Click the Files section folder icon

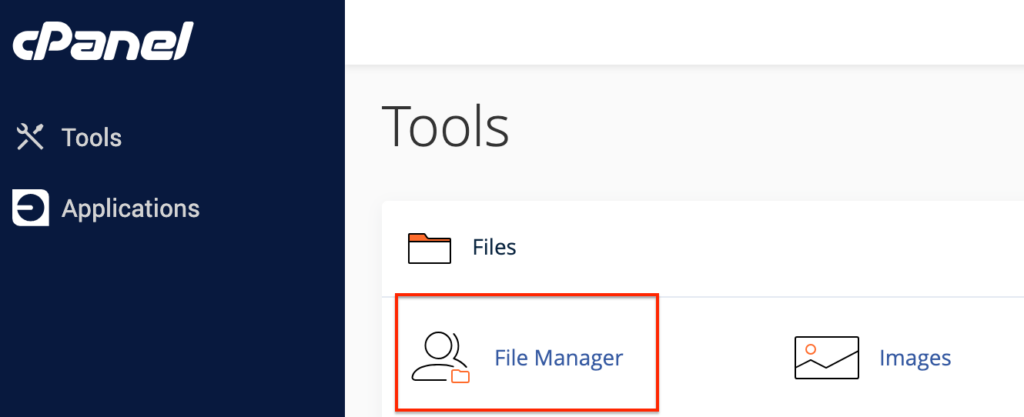[429, 248]
